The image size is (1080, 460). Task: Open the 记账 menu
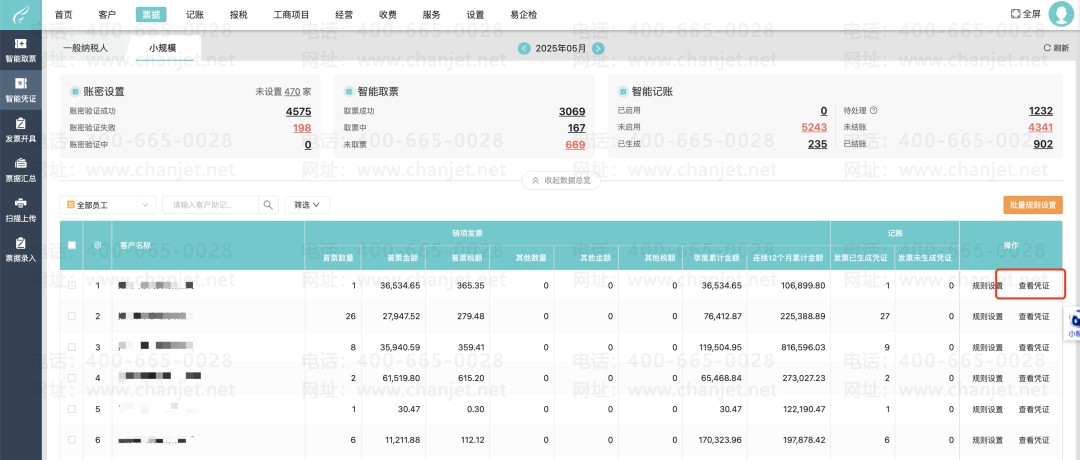195,14
